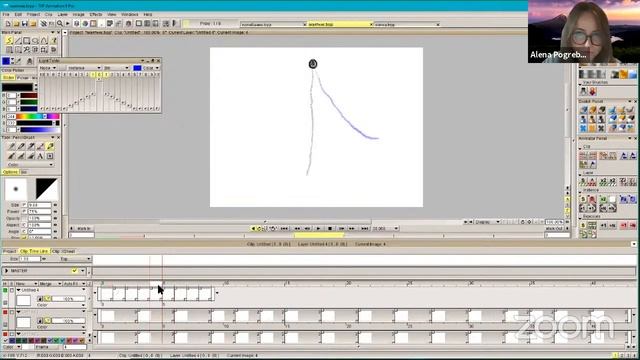Viewport: 640px width, 360px height.
Task: Click the brush profile black triangle preview
Action: pos(47,189)
